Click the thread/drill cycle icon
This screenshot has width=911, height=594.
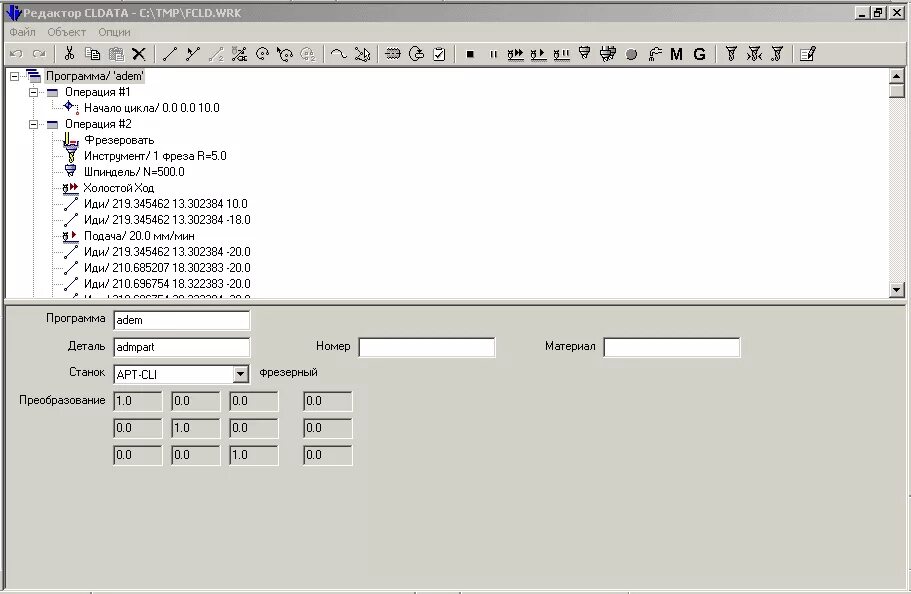393,54
